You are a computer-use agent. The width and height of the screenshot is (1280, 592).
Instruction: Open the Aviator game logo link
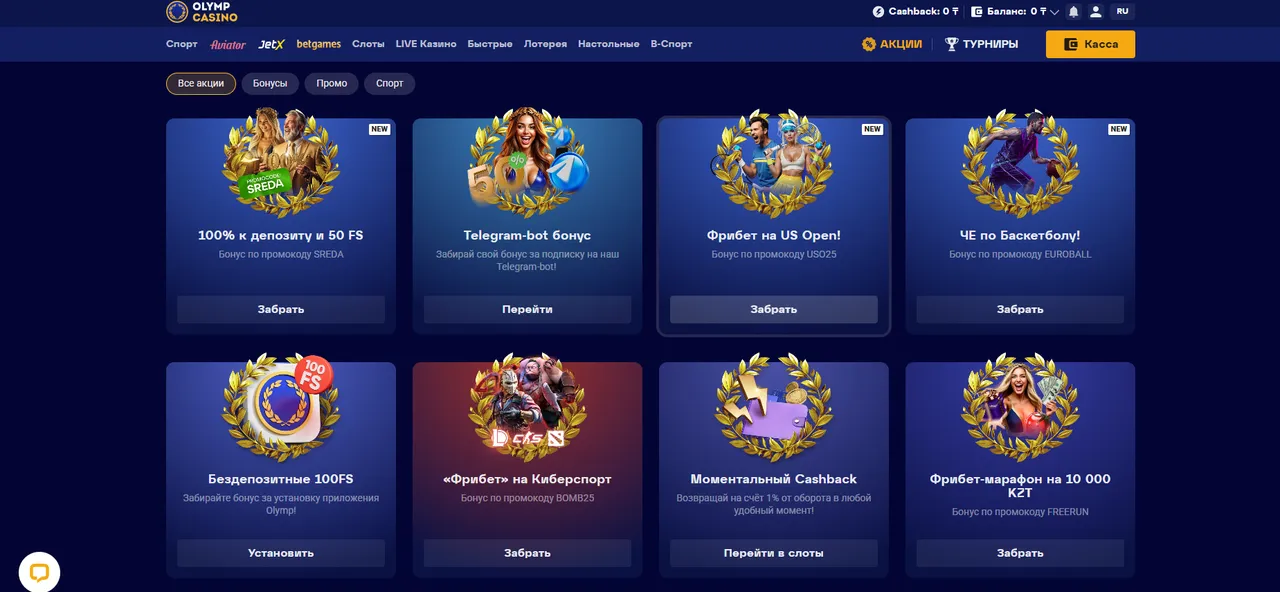[228, 44]
